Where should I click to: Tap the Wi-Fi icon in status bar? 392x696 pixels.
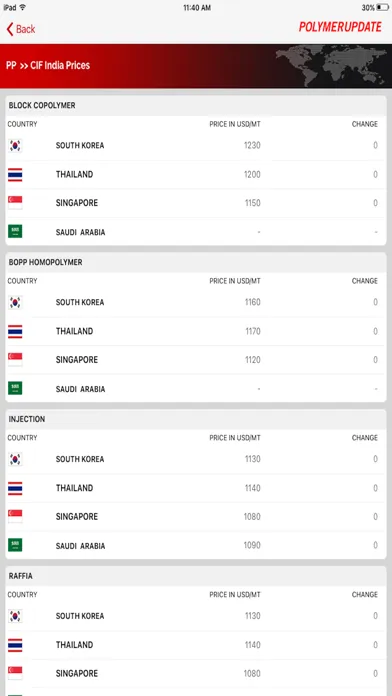click(23, 8)
